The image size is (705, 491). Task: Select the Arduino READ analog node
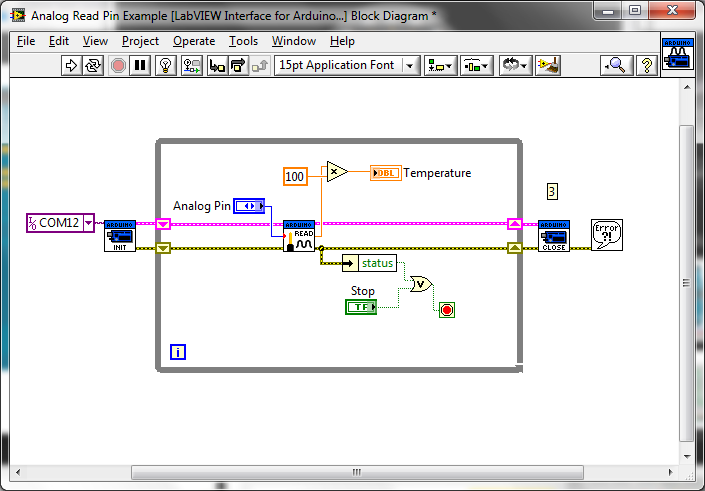[299, 236]
